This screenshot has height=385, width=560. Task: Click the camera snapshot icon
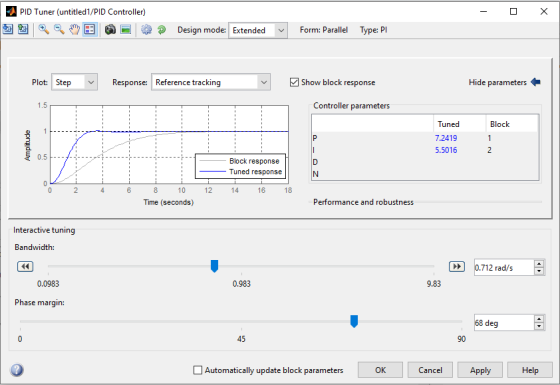pos(110,30)
